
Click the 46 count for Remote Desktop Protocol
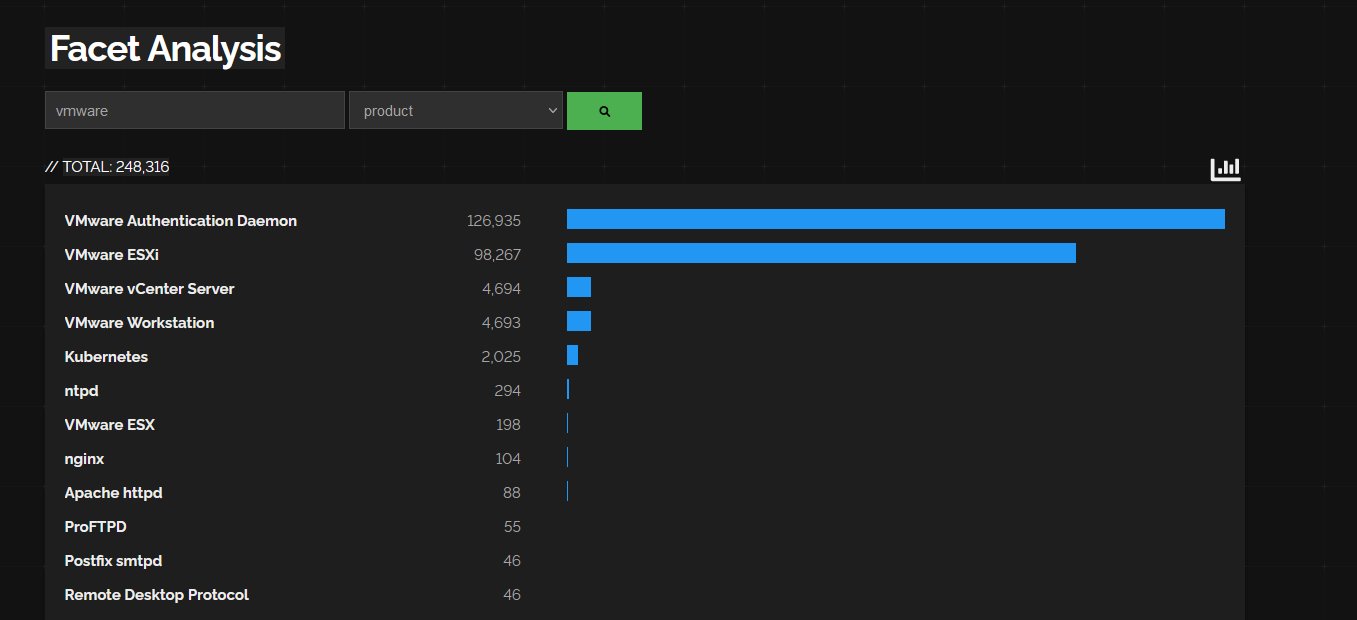pos(512,595)
